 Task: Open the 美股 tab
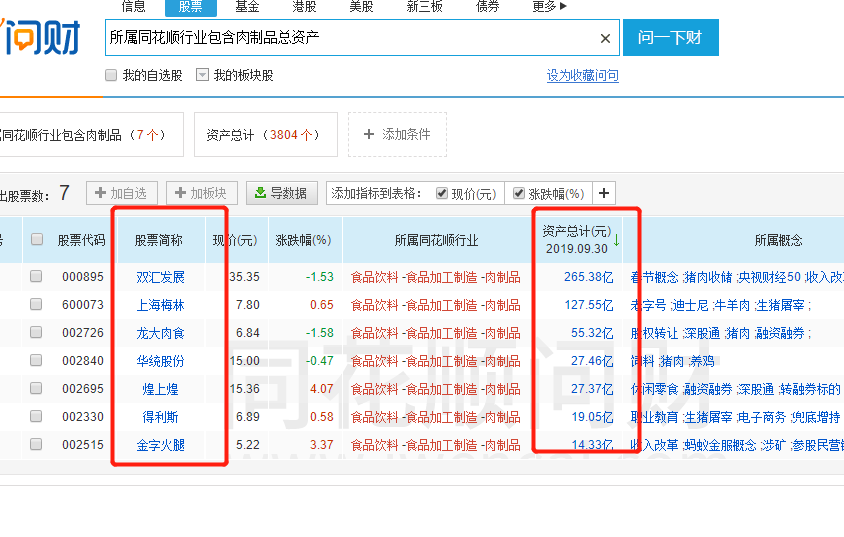click(361, 6)
